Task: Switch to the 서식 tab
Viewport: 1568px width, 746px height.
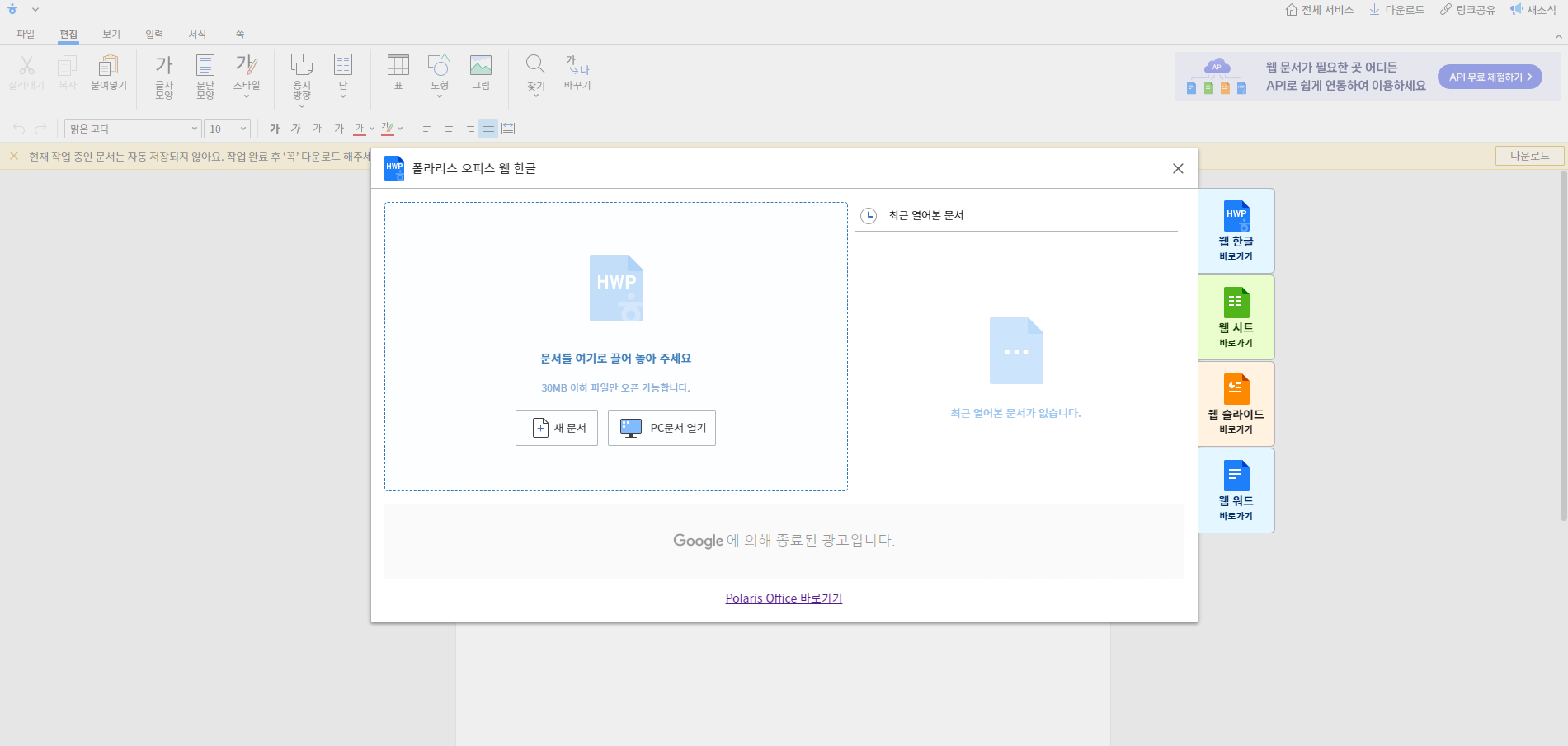Action: point(197,34)
